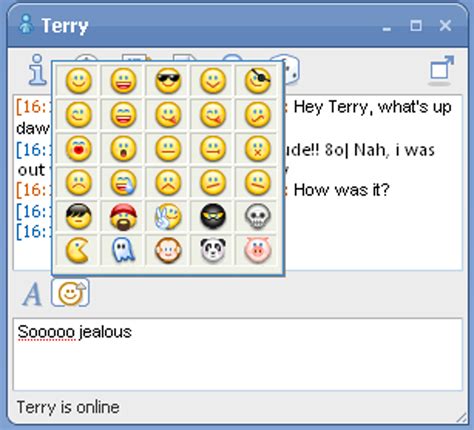
Task: Choose the red cap bearded emoticon
Action: point(123,217)
